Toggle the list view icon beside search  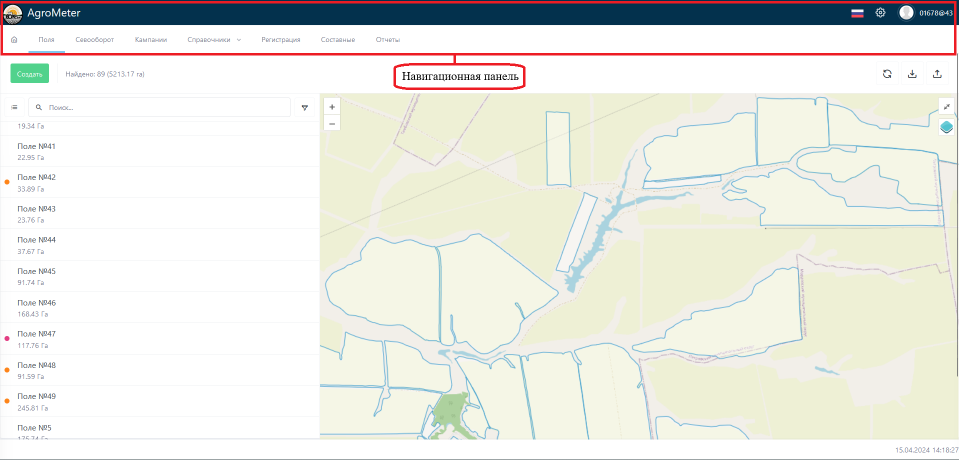click(x=14, y=107)
